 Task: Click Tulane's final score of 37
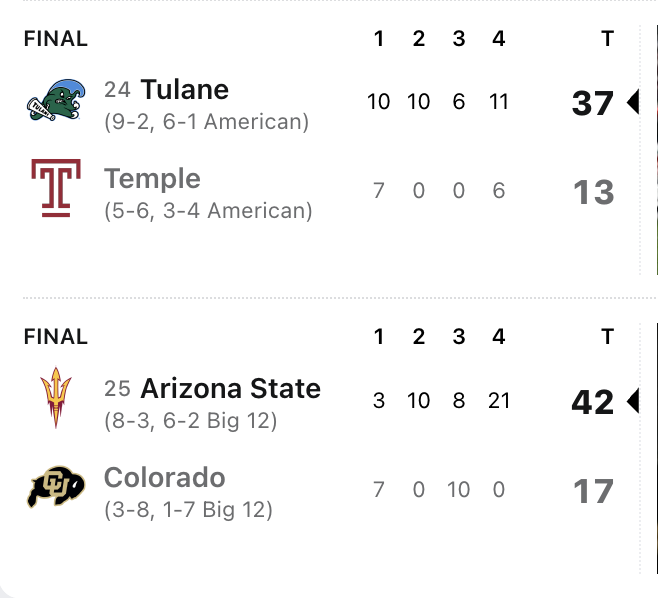(593, 102)
